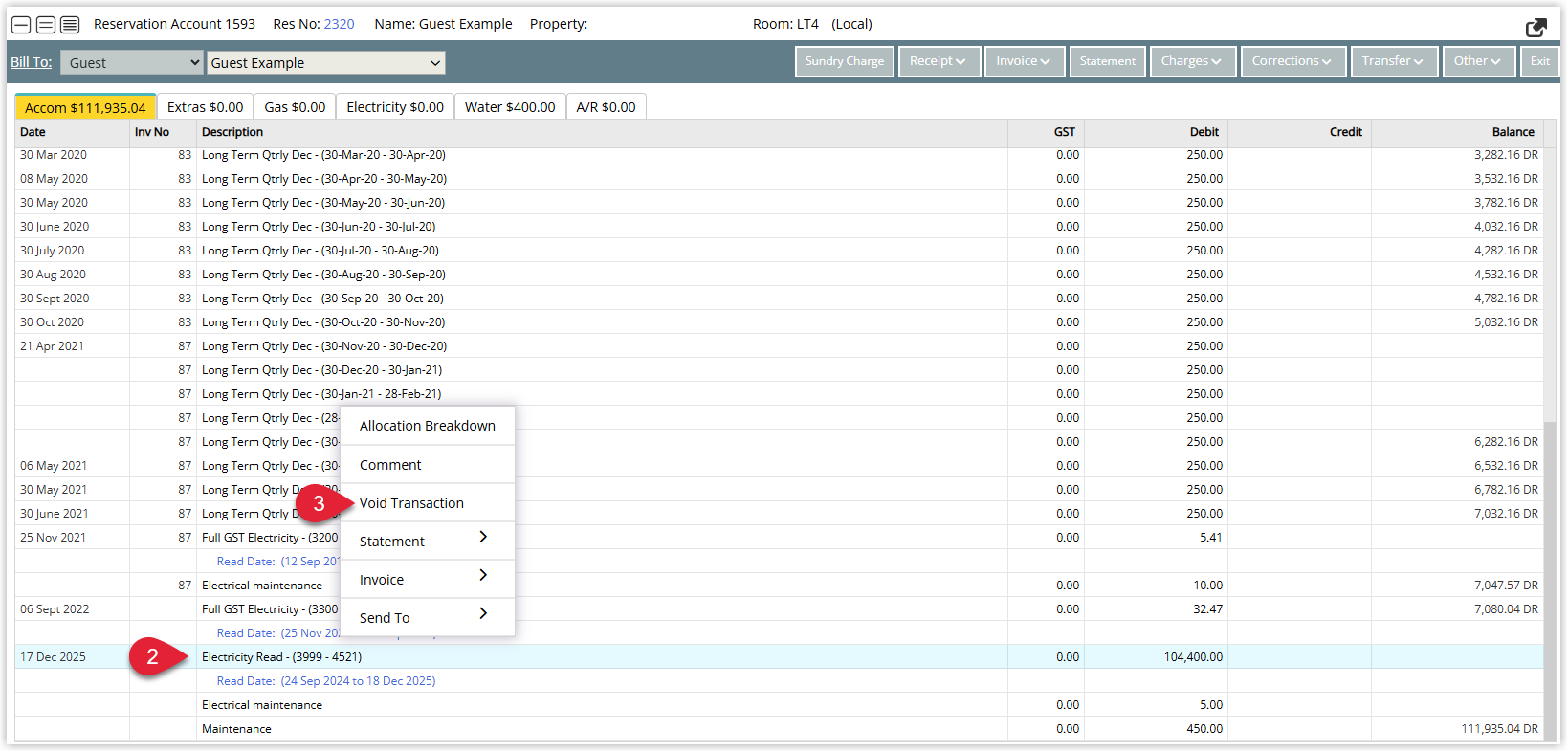Select the 06 Sept 2022 Full GST Electricity row
Image resolution: width=1568 pixels, height=752 pixels.
coord(779,609)
